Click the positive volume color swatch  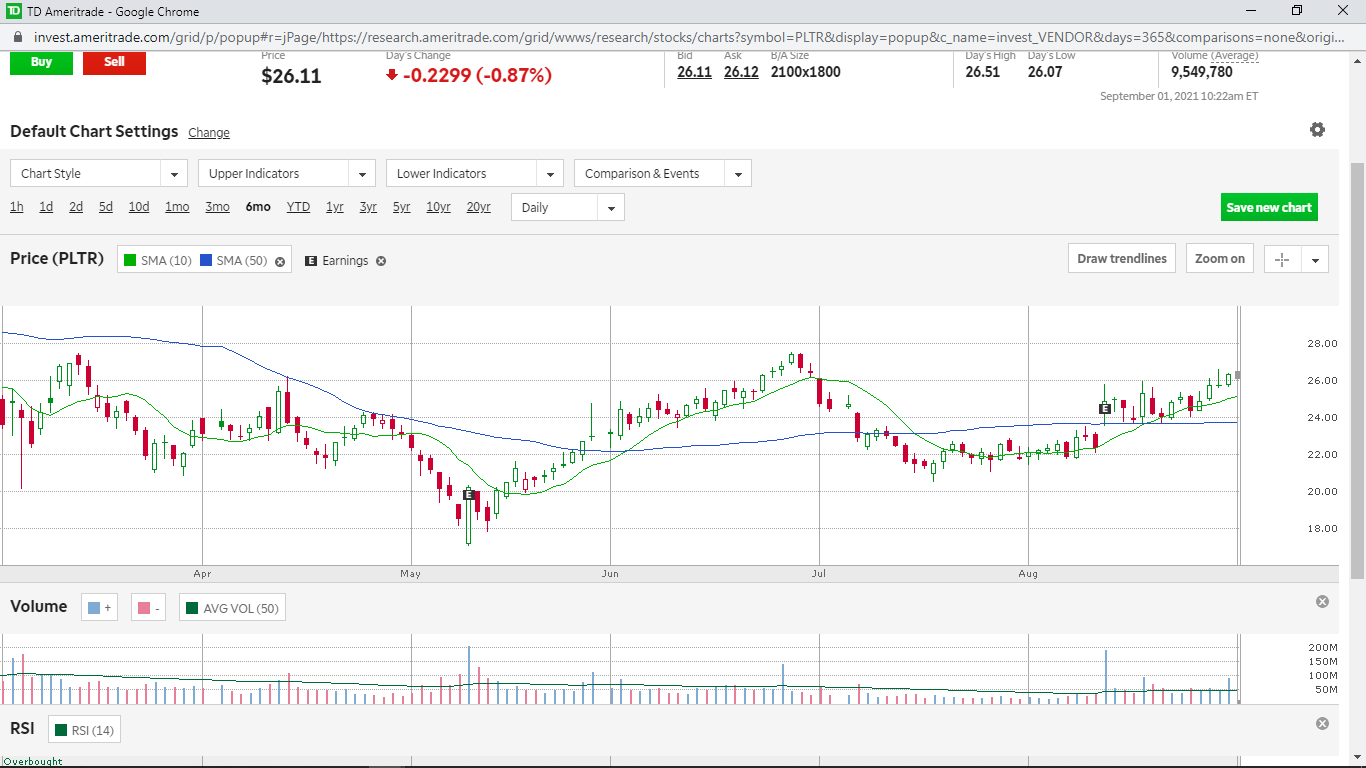tap(101, 608)
